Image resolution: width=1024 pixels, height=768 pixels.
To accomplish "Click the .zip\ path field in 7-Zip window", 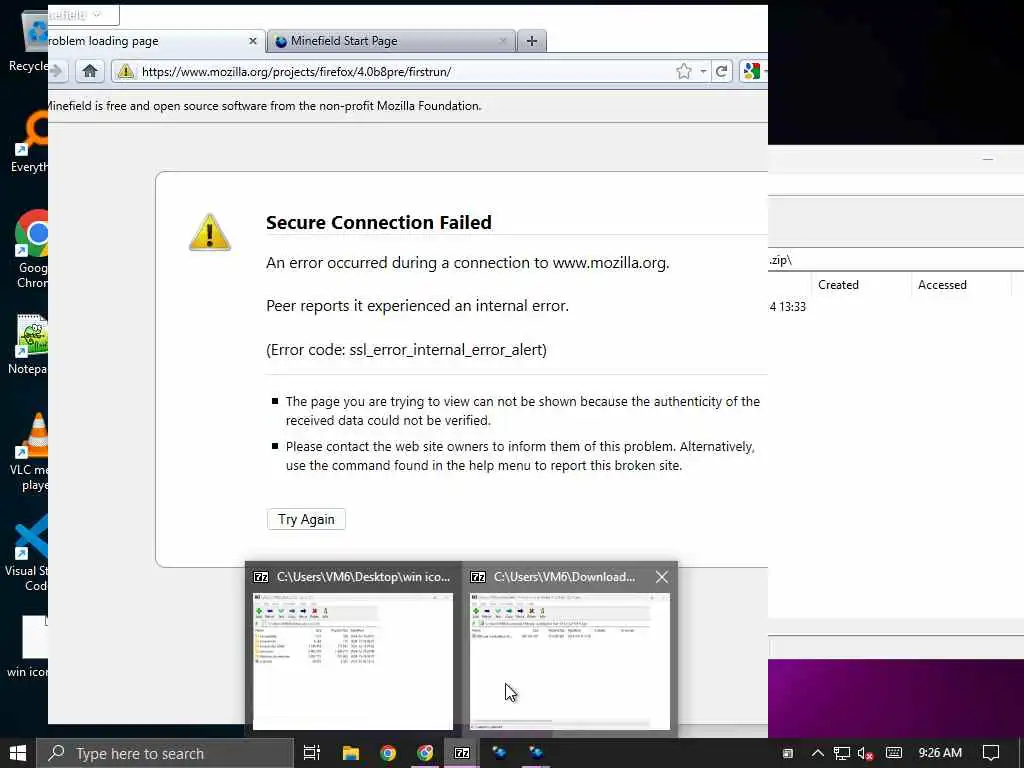I will pyautogui.click(x=896, y=260).
